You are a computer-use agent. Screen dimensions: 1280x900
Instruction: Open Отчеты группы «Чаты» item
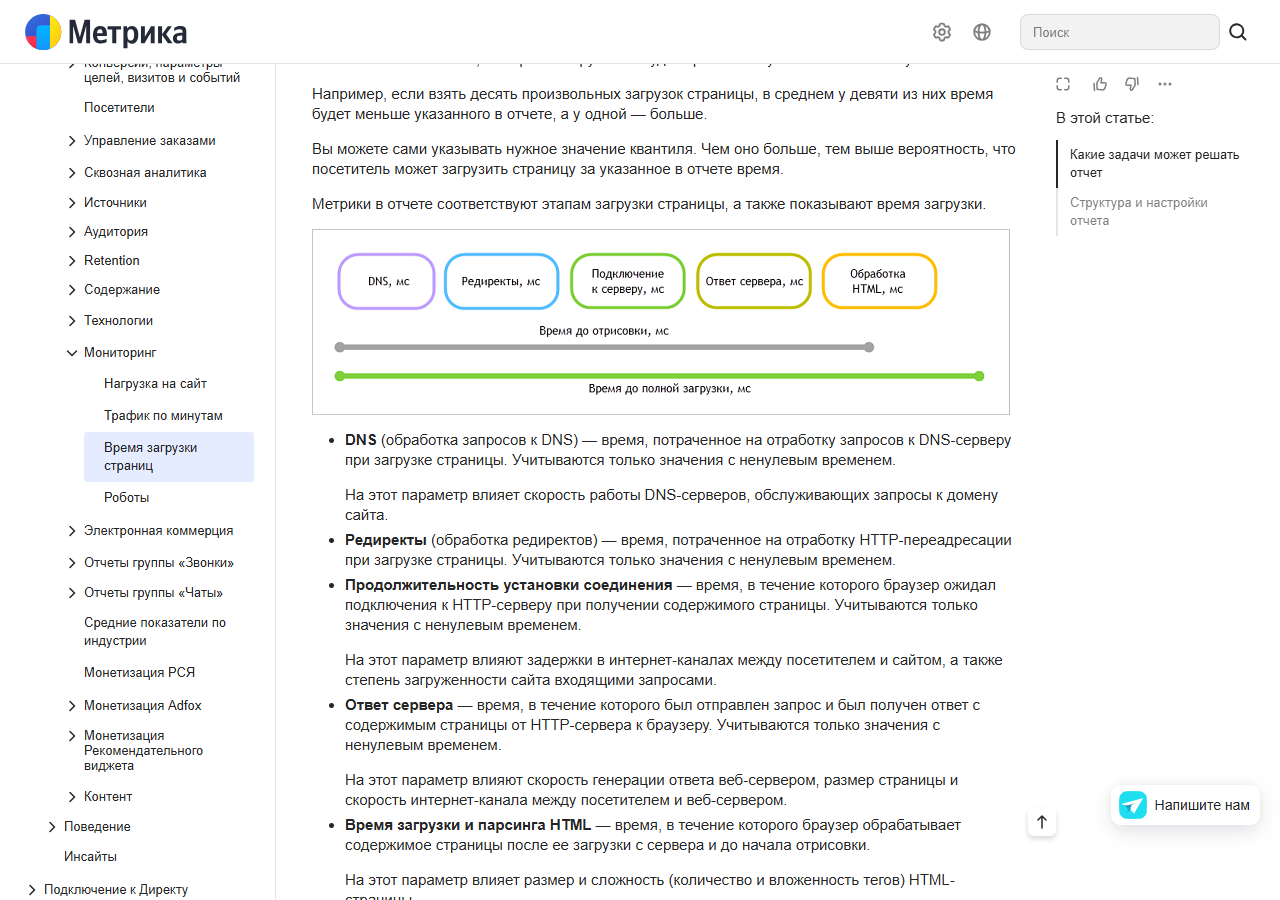click(x=153, y=593)
